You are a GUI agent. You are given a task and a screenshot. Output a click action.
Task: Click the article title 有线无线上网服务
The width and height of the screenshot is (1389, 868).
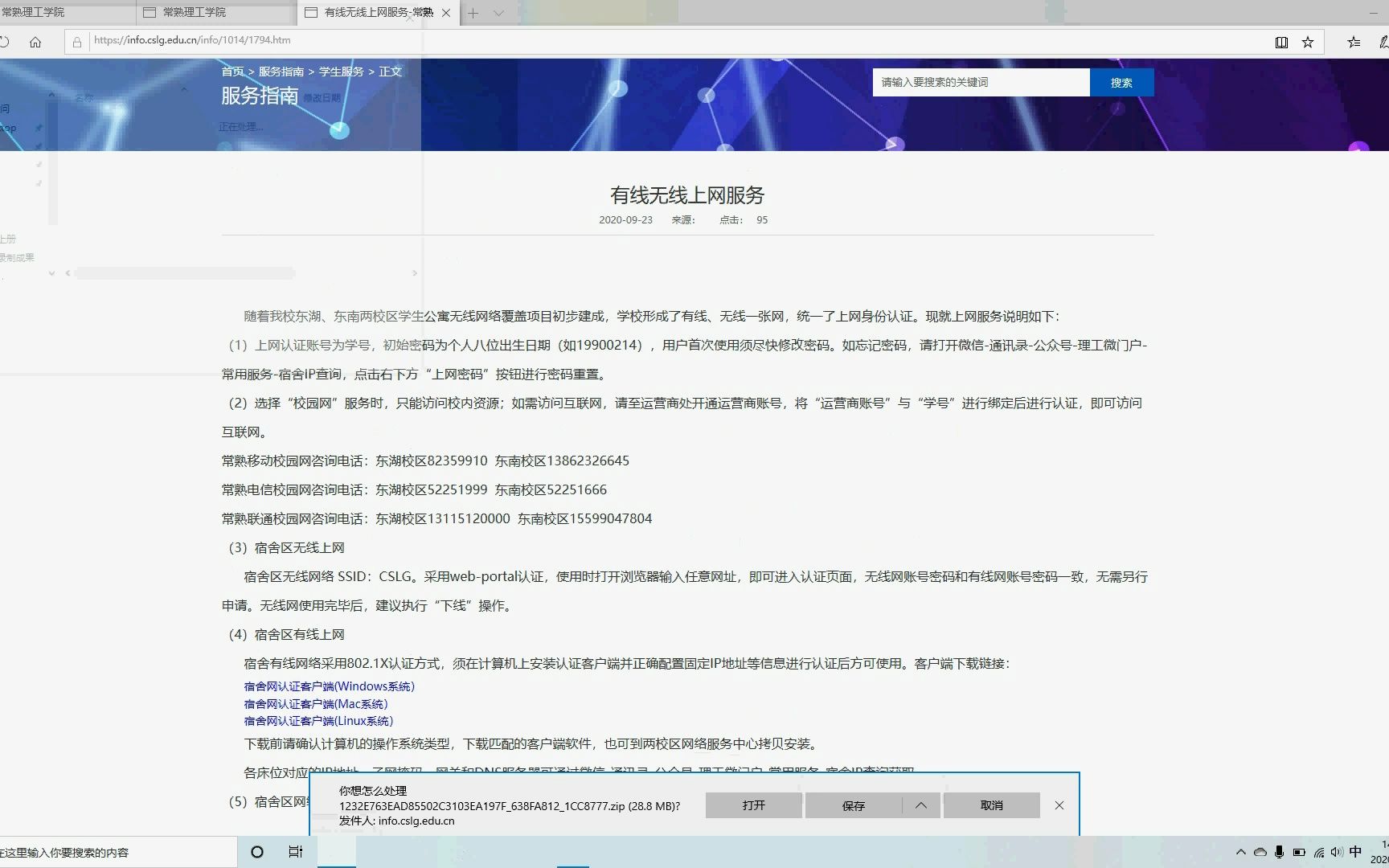(687, 195)
